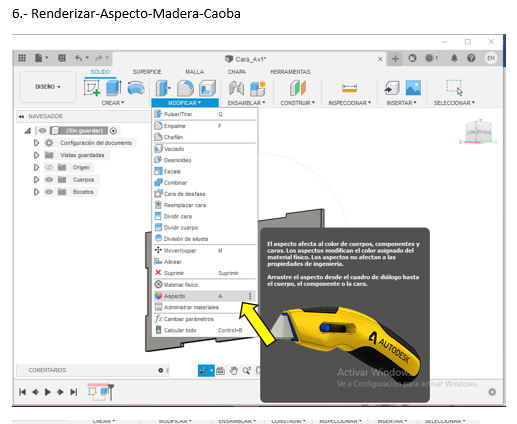Image resolution: width=517 pixels, height=424 pixels.
Task: Click the Zoom magnifier tool
Action: click(x=246, y=370)
